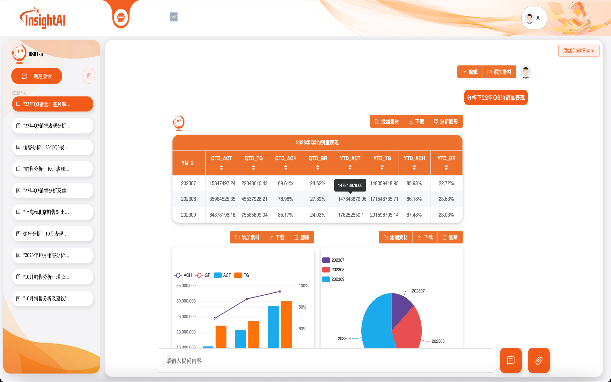The height and width of the screenshot is (382, 611).
Task: Open the last conversation in the history list
Action: pyautogui.click(x=53, y=299)
